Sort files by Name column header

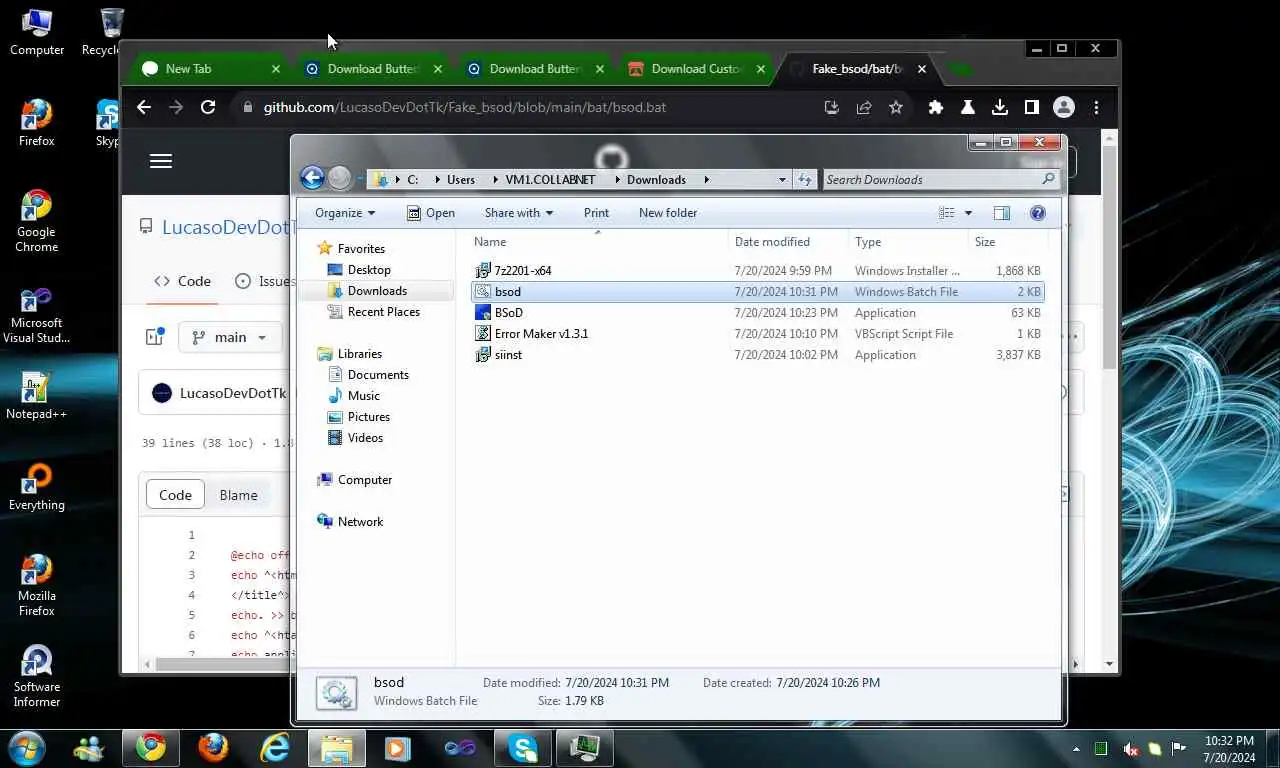(599, 242)
